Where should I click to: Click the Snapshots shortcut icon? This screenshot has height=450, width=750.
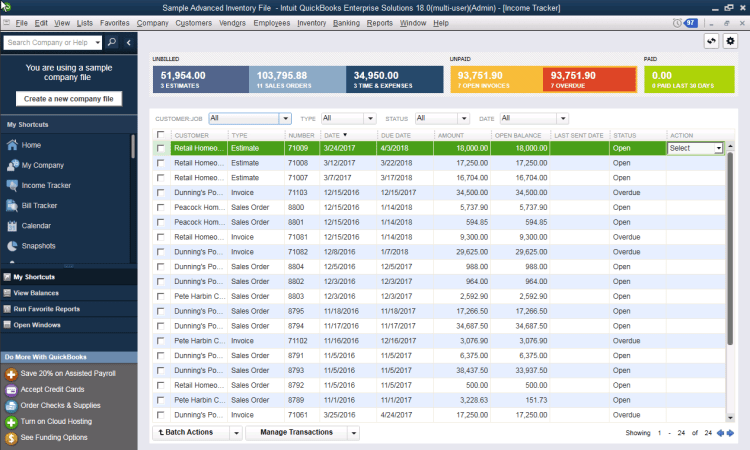12,245
